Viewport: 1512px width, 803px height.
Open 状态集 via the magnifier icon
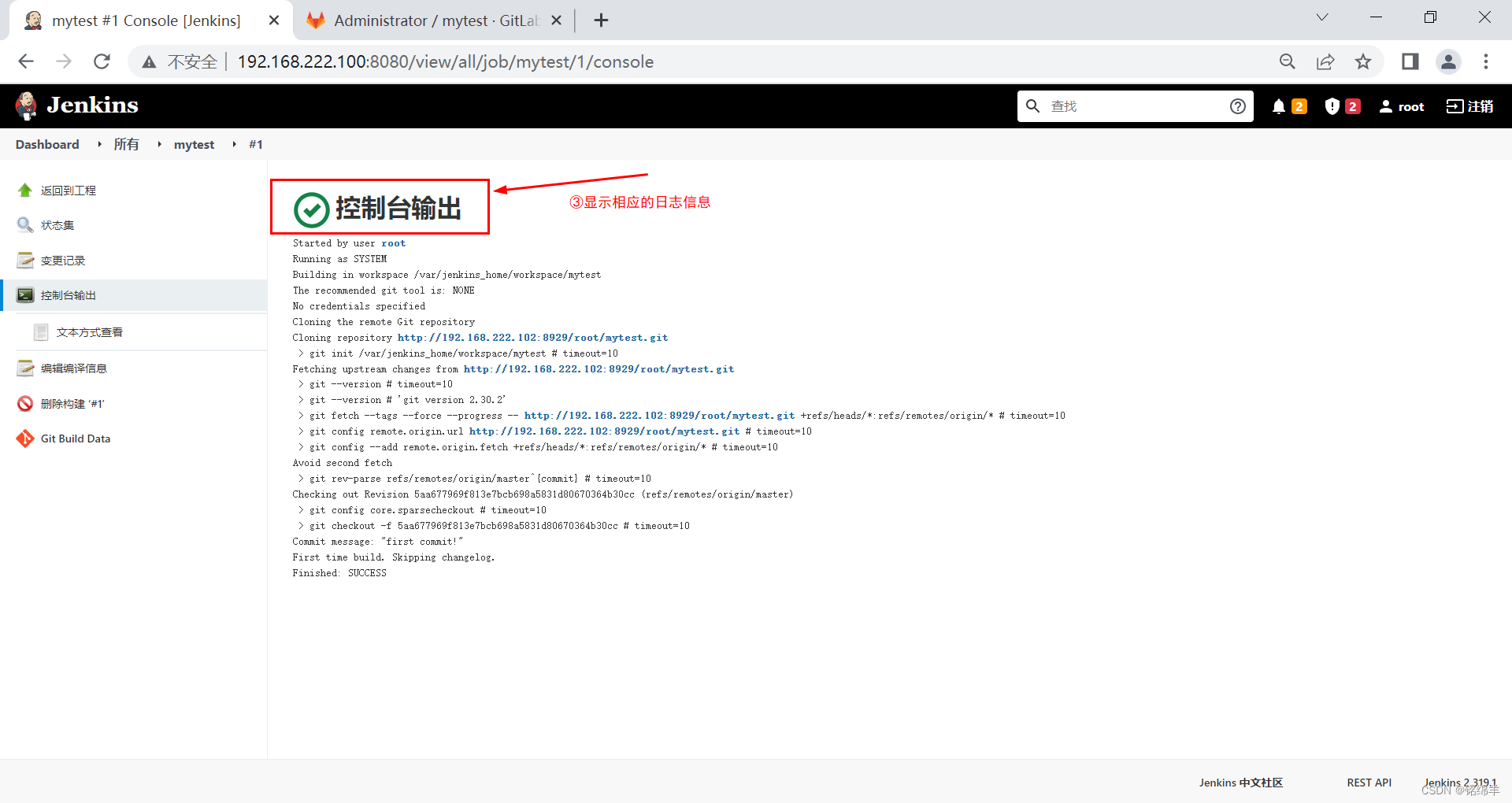point(24,224)
